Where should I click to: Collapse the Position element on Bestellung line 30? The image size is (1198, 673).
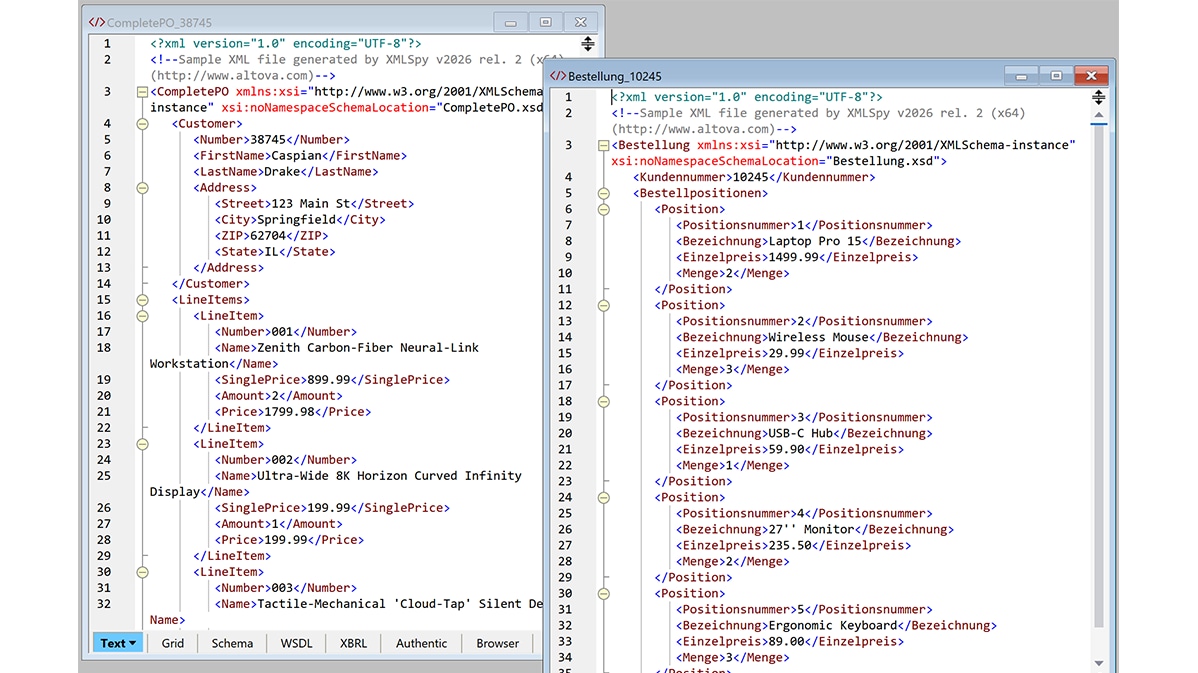pyautogui.click(x=604, y=594)
